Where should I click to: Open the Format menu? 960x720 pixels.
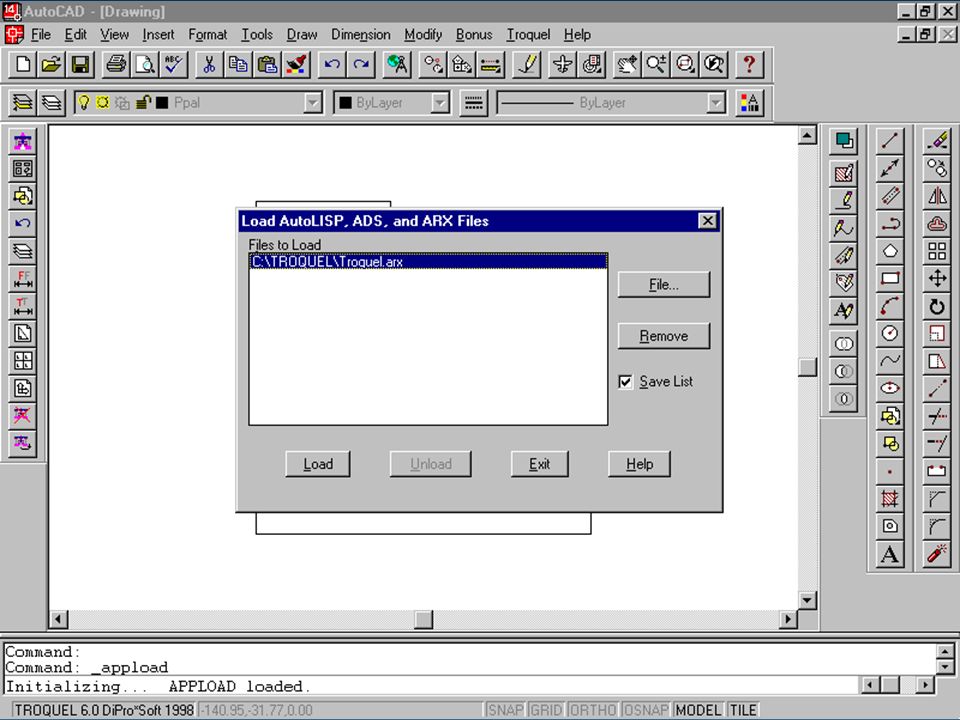[208, 35]
